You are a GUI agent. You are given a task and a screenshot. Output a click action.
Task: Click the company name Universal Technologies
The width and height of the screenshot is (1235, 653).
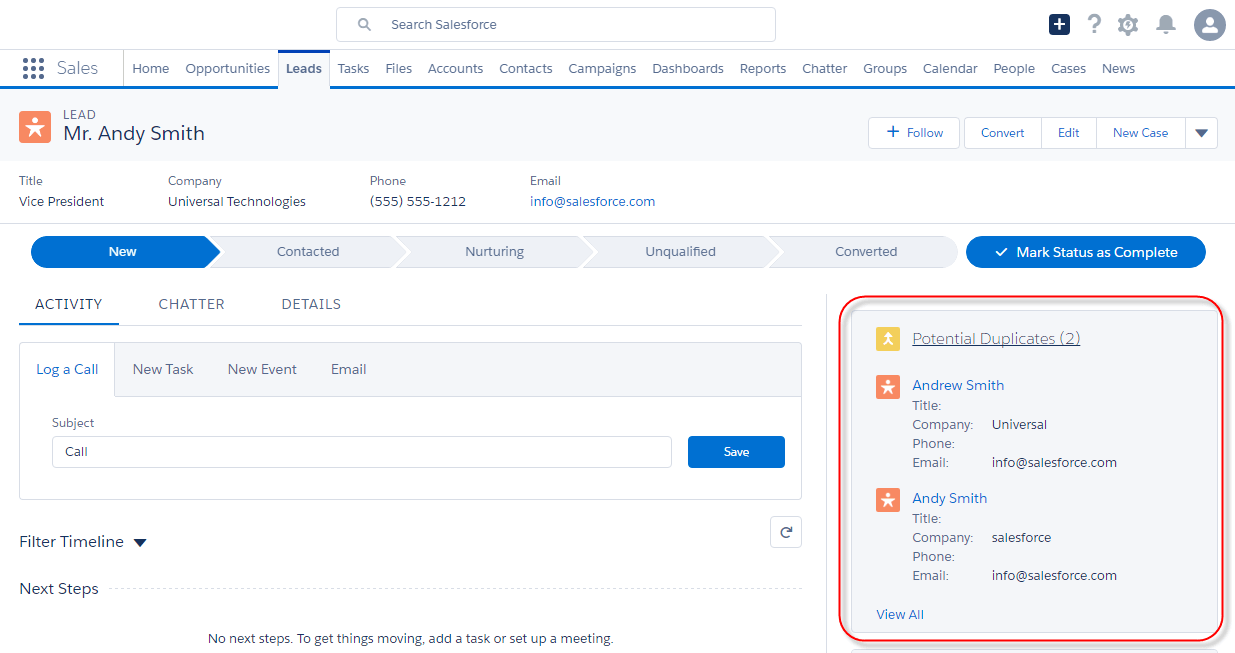point(237,201)
